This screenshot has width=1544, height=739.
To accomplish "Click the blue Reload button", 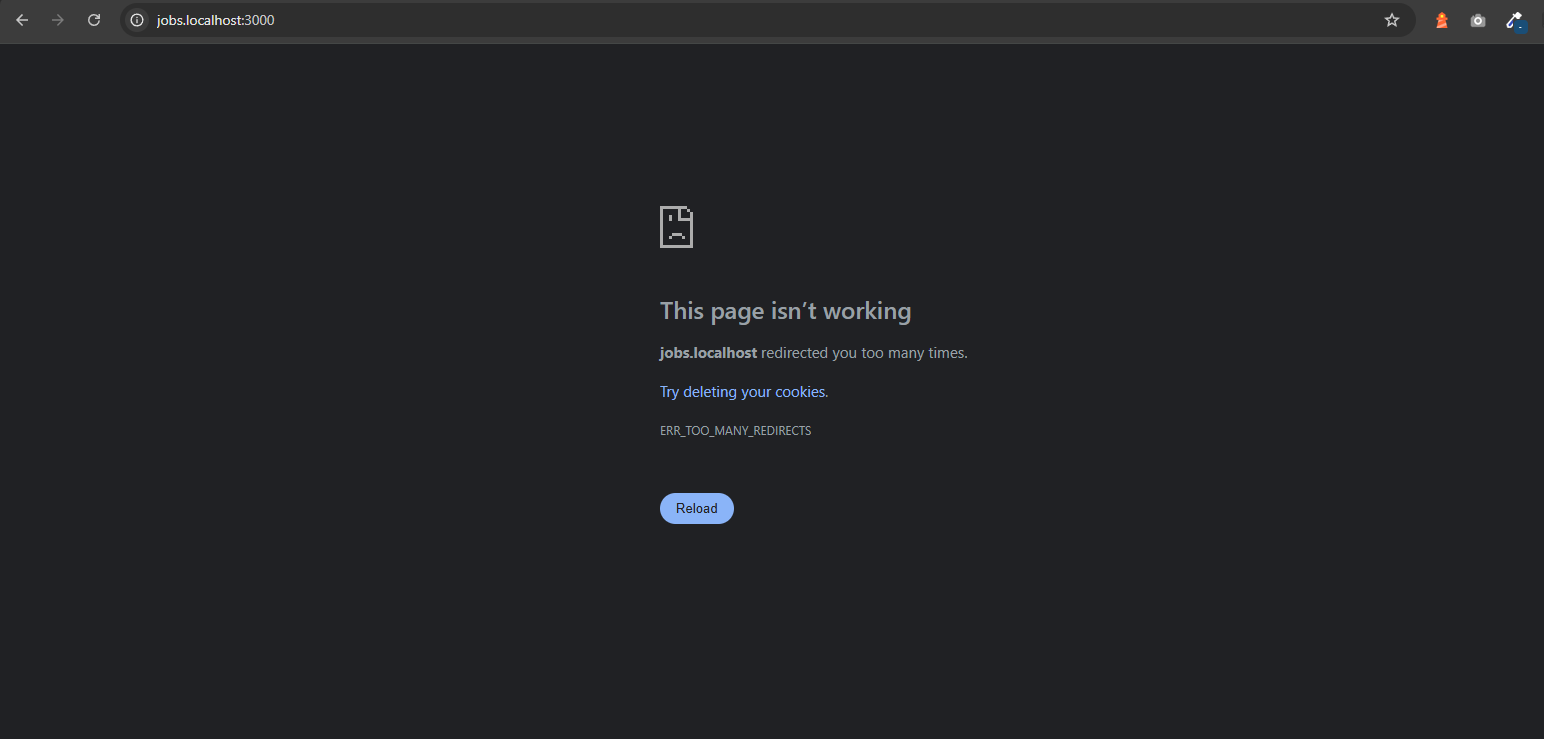I will [x=697, y=508].
